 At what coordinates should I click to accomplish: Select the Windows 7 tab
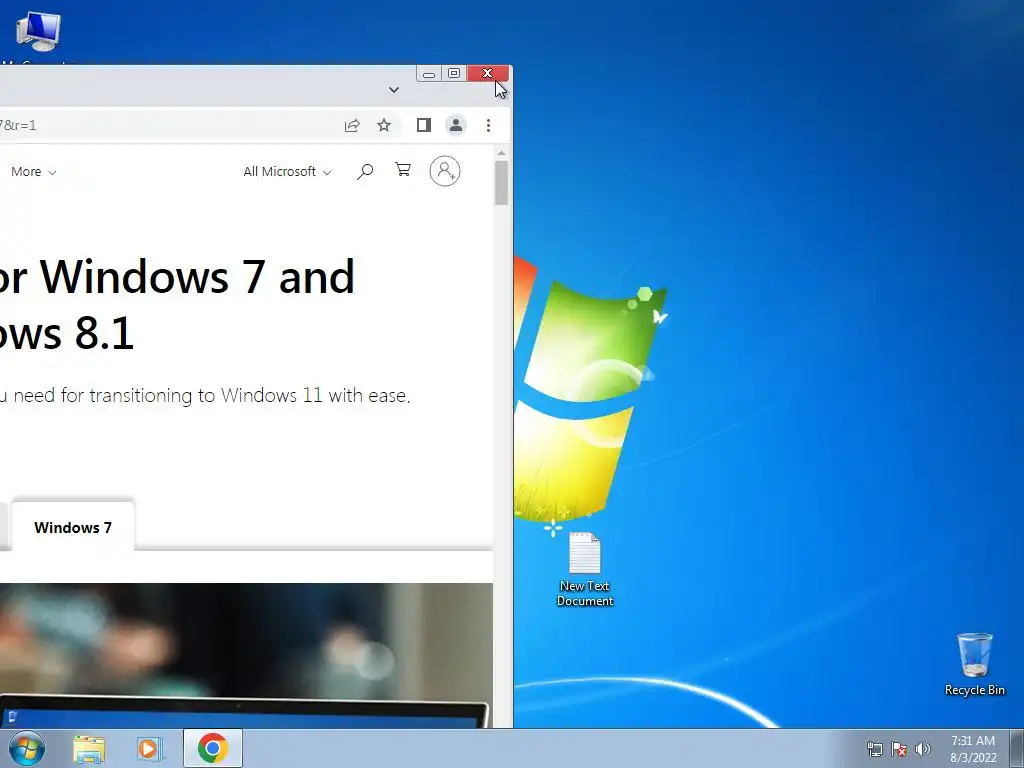point(73,527)
